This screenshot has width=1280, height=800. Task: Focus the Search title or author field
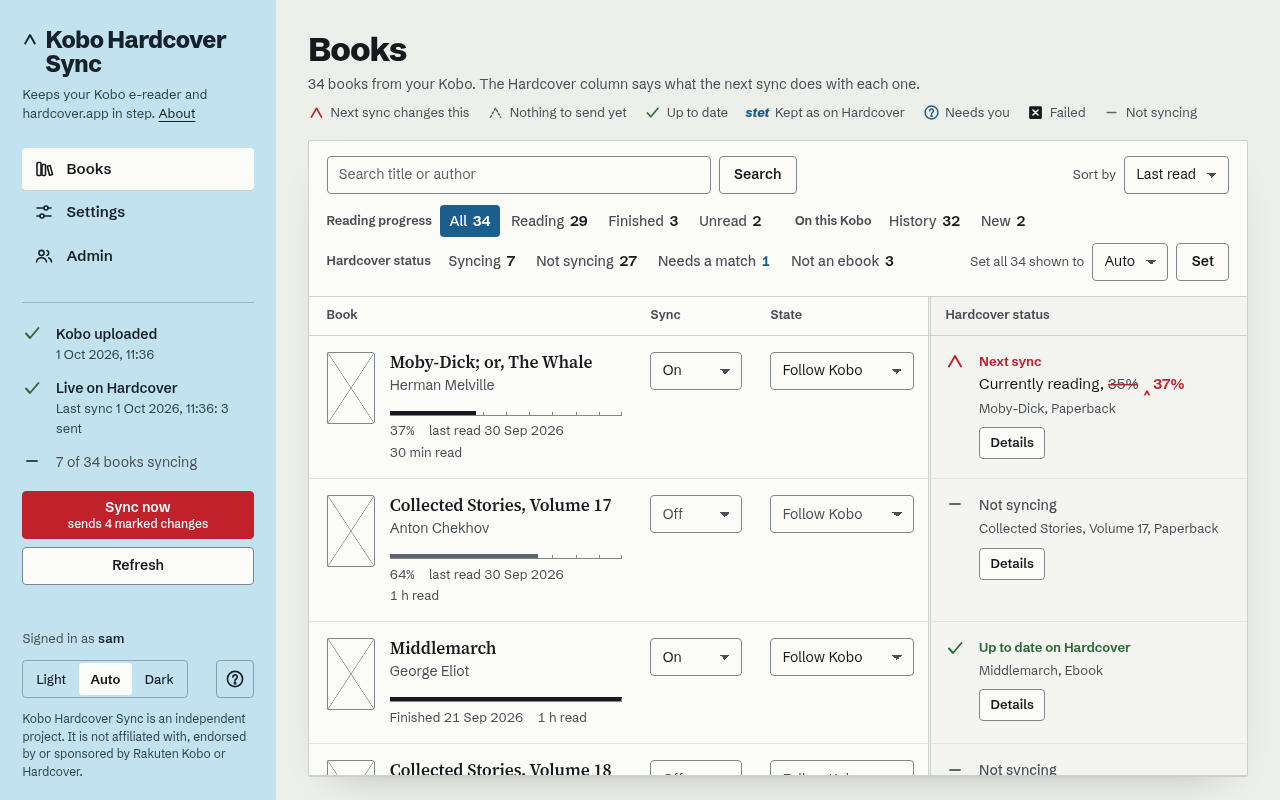[519, 174]
